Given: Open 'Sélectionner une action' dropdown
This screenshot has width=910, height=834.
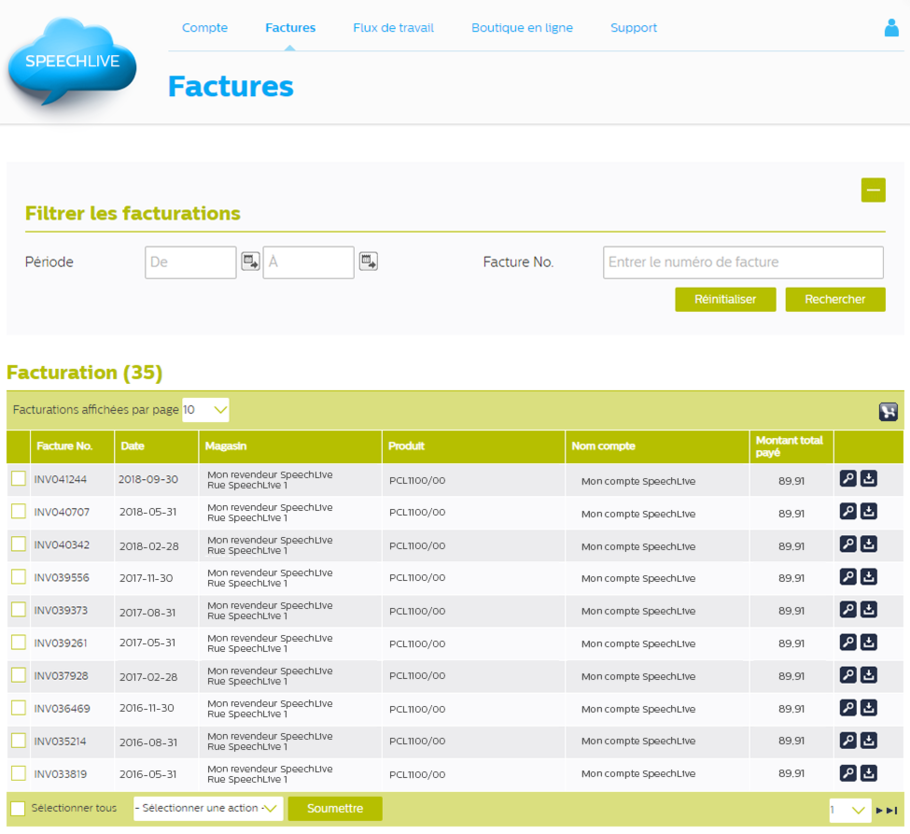Looking at the screenshot, I should coord(208,808).
